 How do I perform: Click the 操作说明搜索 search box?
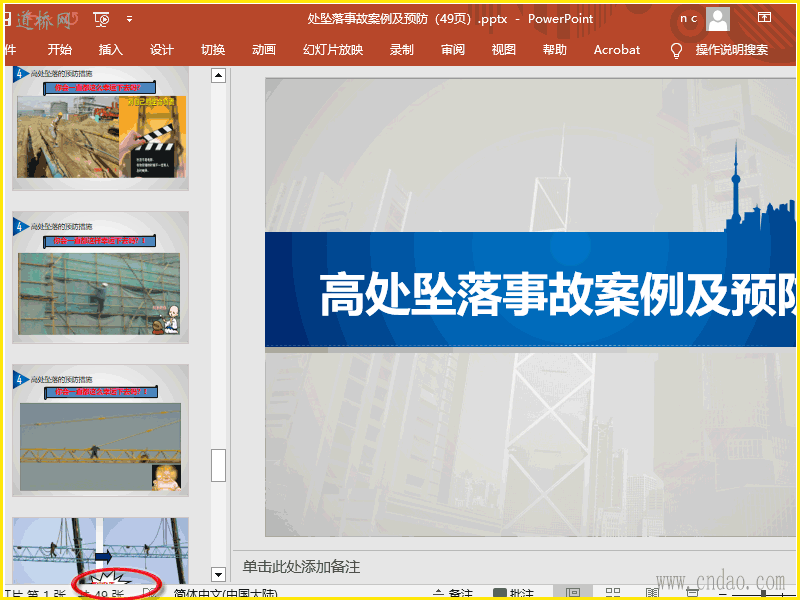(x=732, y=49)
